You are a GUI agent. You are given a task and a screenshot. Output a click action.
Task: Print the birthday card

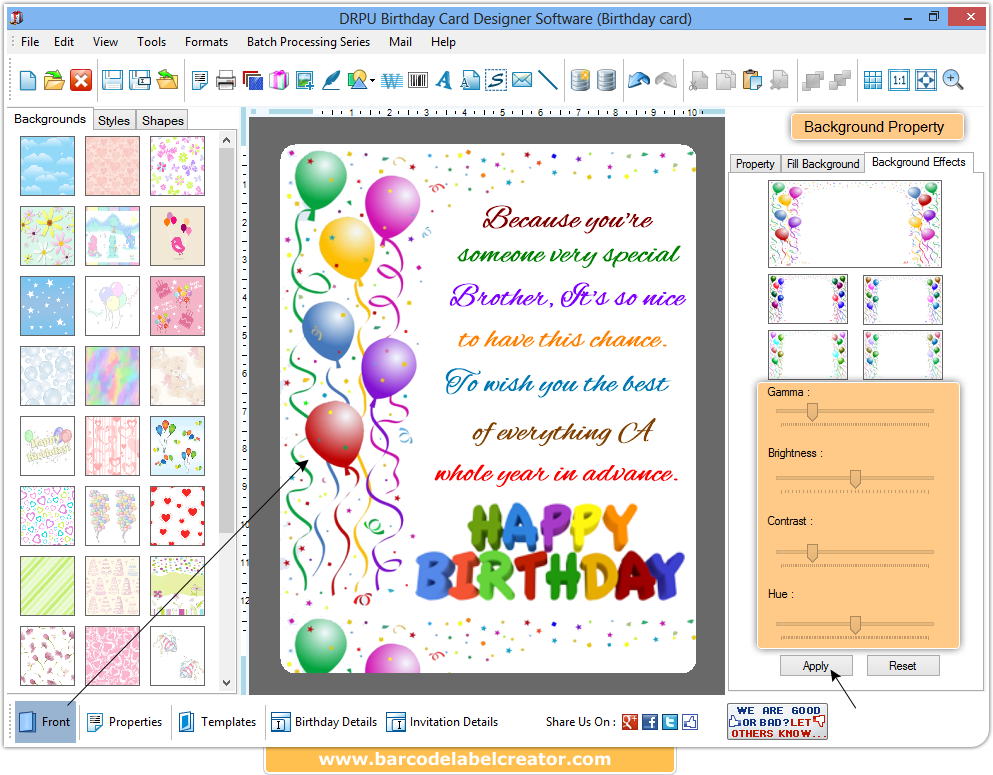[x=226, y=79]
